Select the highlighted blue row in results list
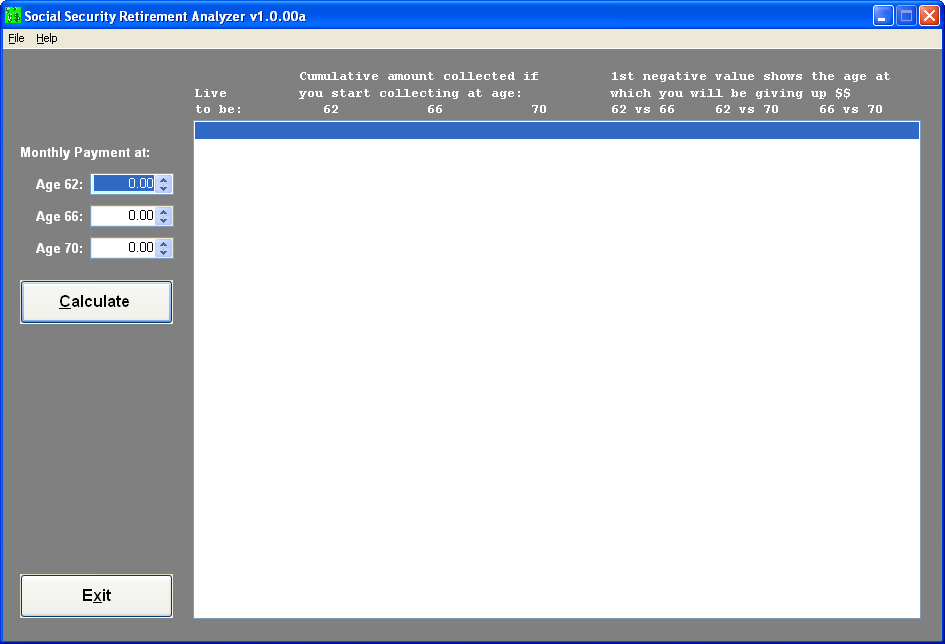The width and height of the screenshot is (945, 644). [556, 131]
